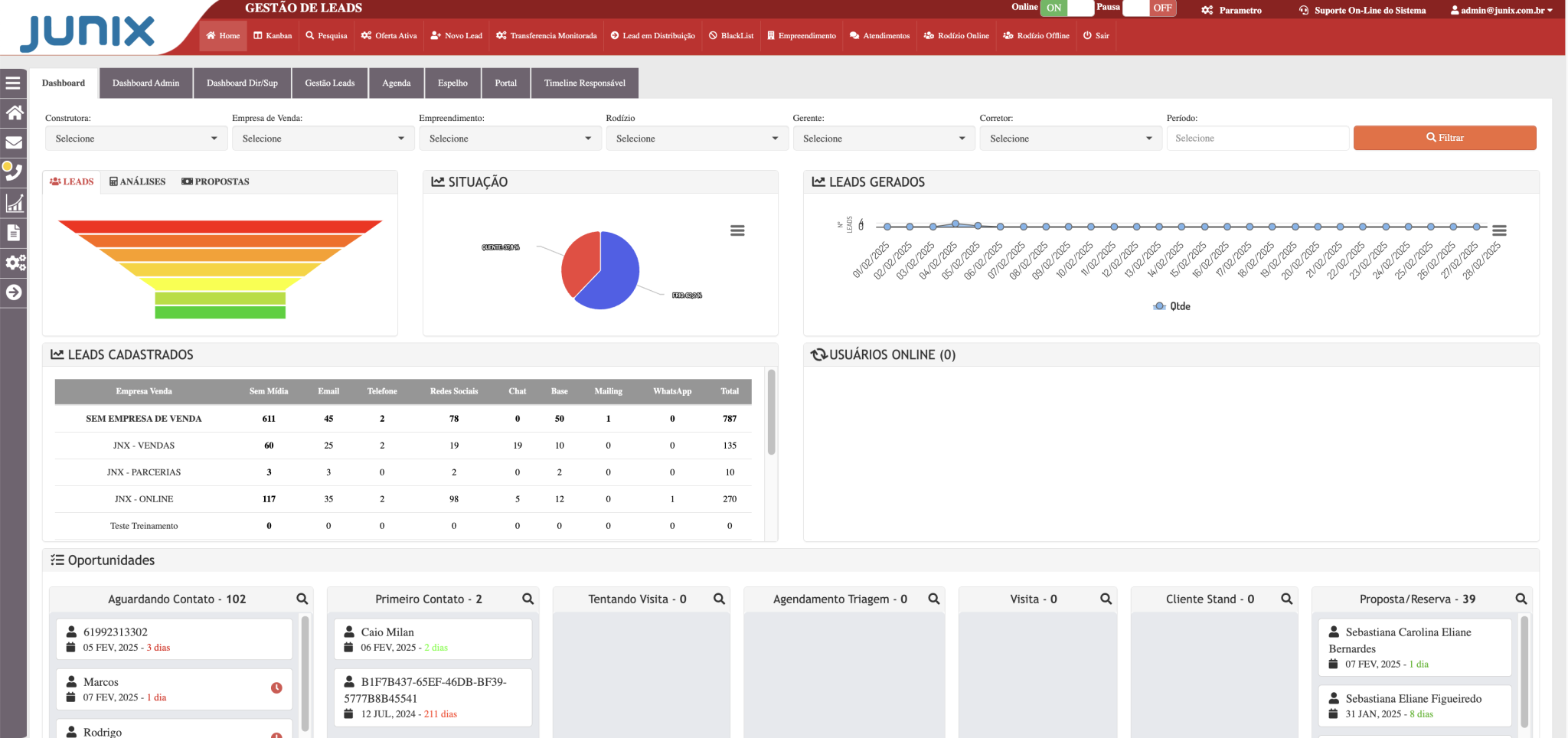1568x738 pixels.
Task: Click the document icon in left sidebar
Action: (x=13, y=233)
